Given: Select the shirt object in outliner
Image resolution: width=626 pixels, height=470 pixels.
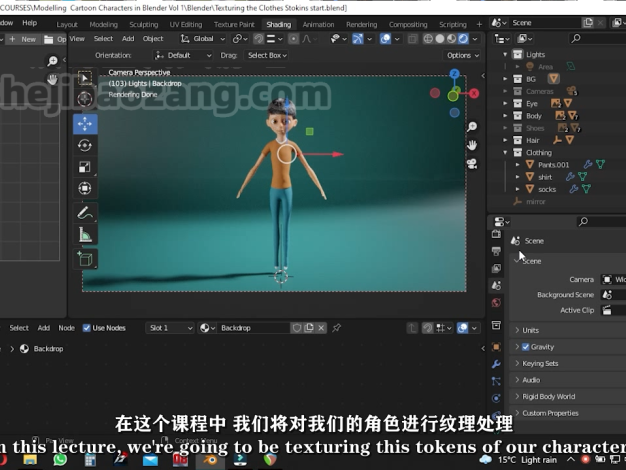Looking at the screenshot, I should click(x=545, y=177).
